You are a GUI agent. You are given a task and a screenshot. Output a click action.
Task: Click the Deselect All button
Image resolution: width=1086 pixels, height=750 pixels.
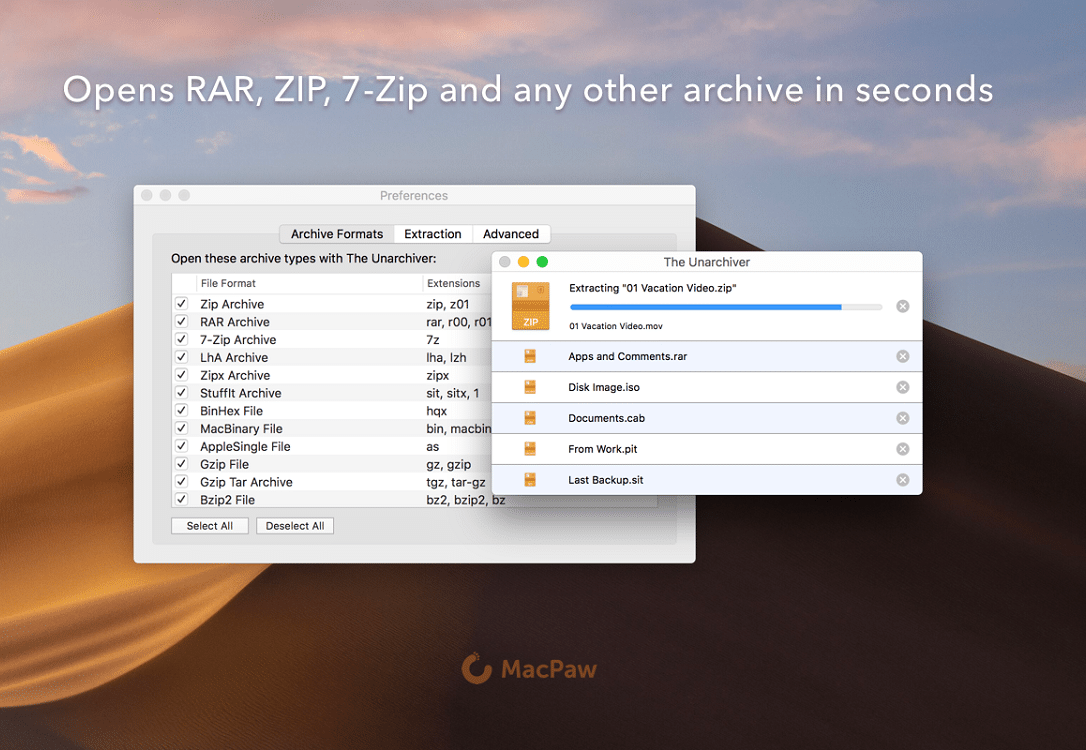(x=294, y=525)
